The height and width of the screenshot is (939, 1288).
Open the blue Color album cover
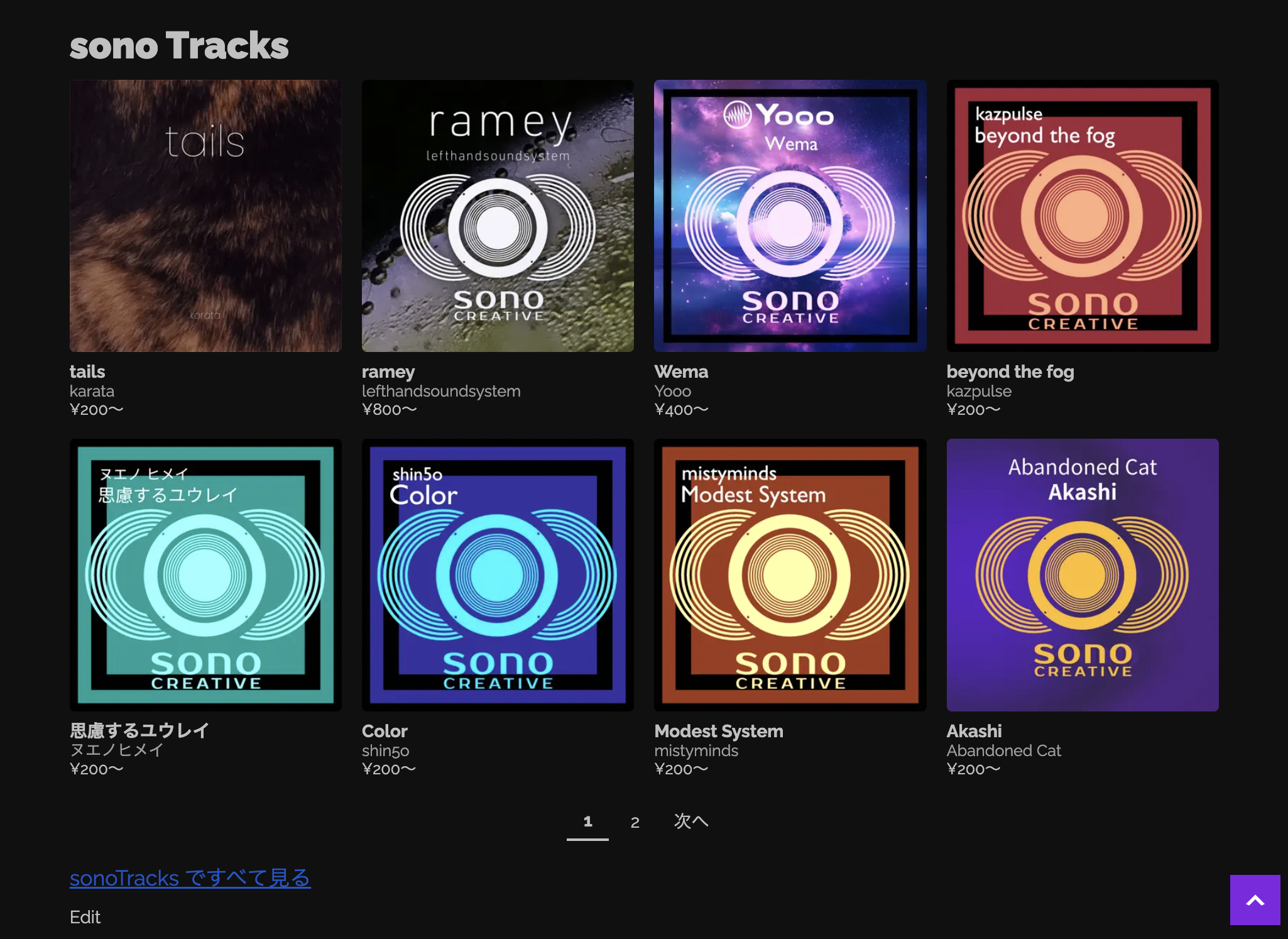point(498,575)
